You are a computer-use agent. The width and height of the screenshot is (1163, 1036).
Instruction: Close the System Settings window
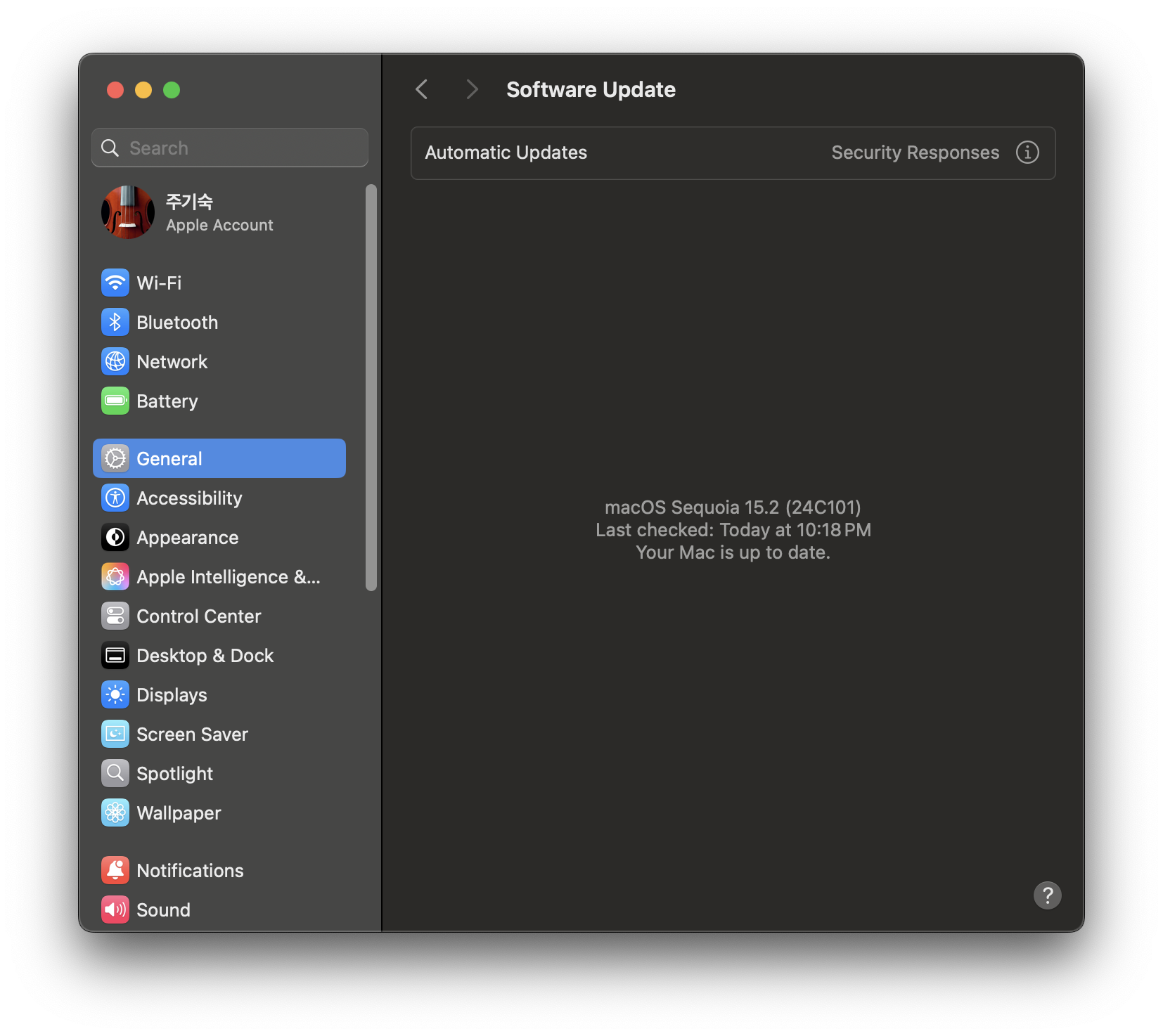[x=115, y=90]
